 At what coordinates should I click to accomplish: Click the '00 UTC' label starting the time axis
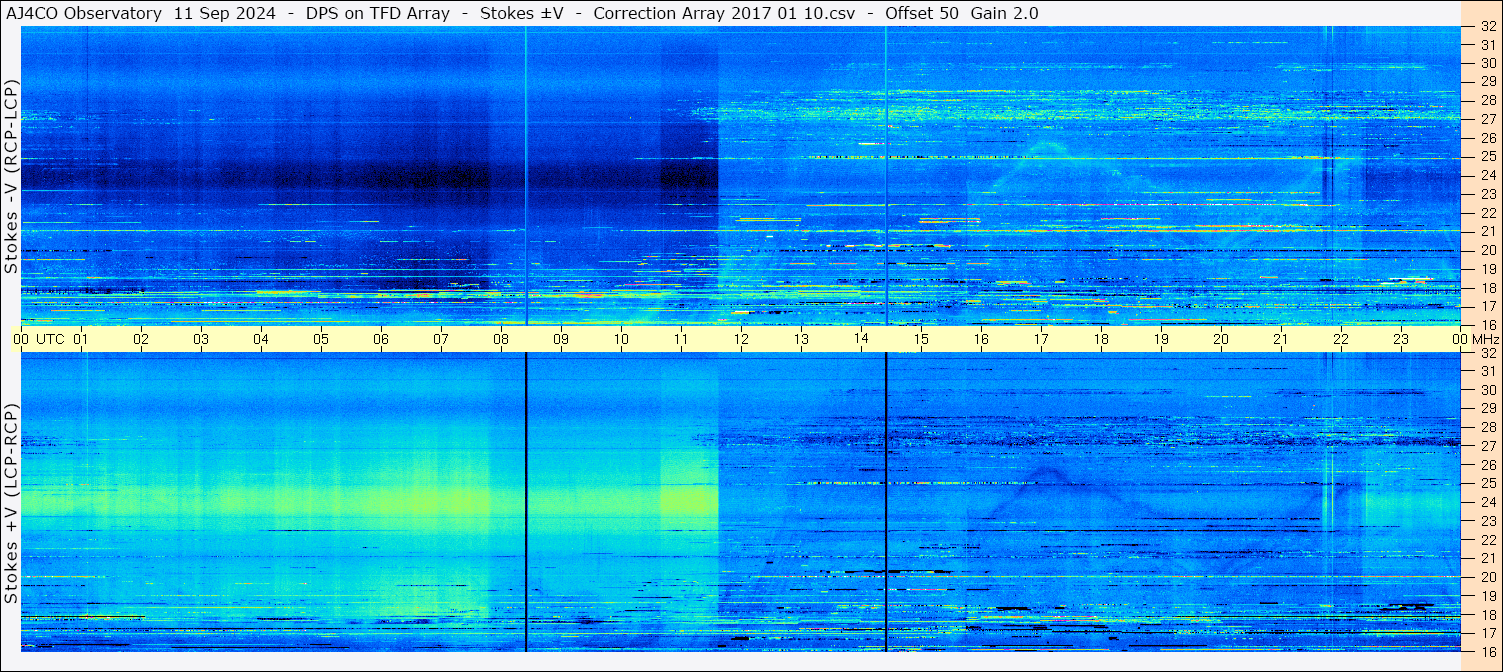[x=38, y=339]
